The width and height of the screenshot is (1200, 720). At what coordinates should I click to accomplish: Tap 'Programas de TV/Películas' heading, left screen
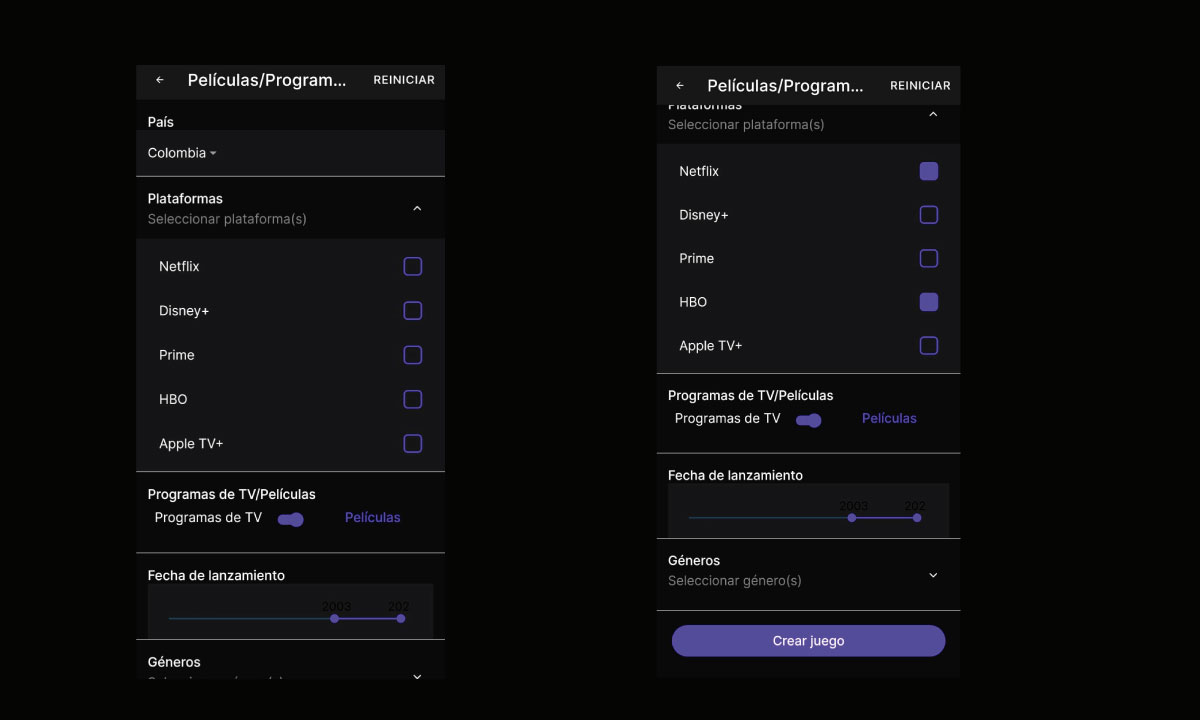pos(231,494)
